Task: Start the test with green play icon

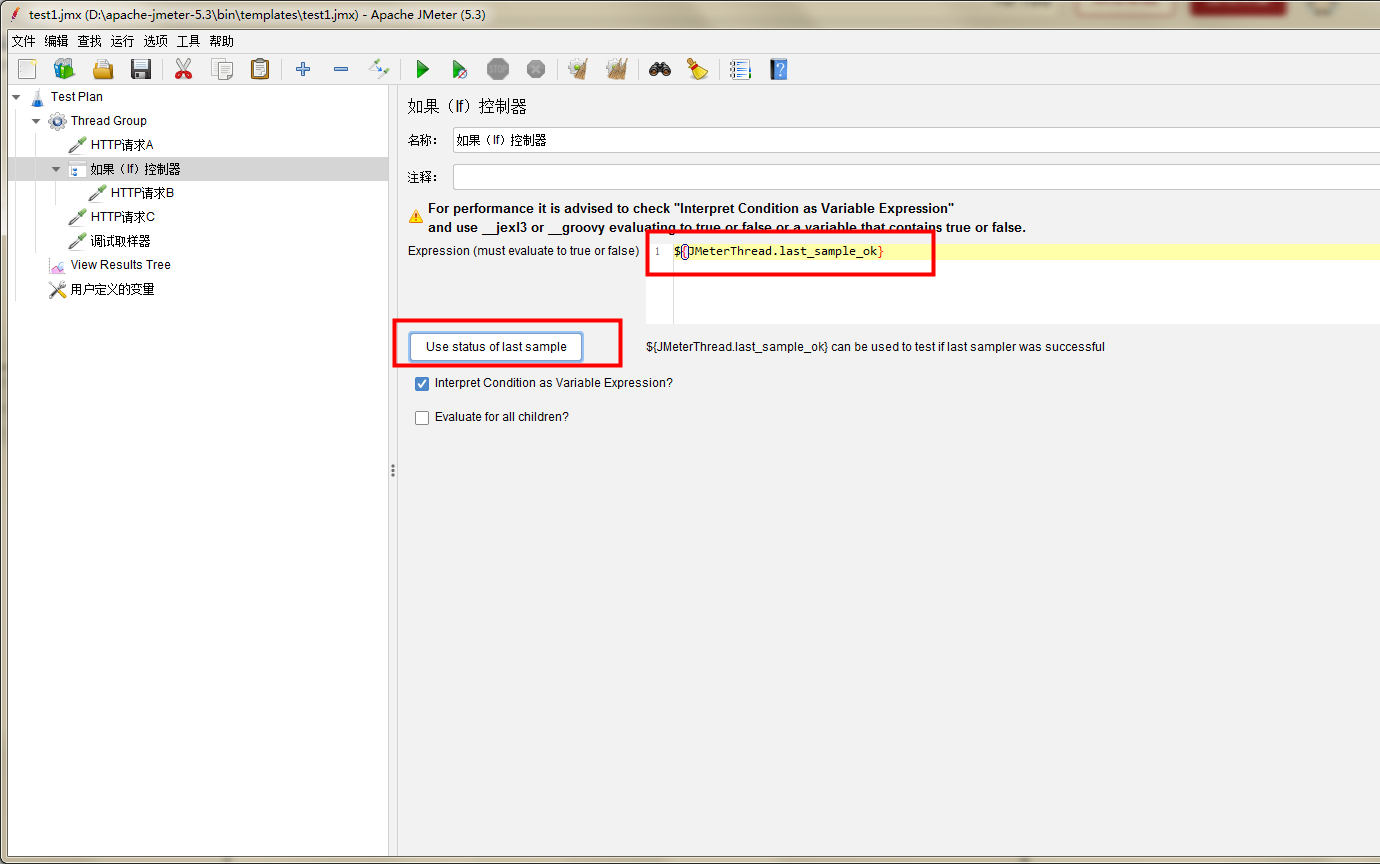Action: (x=422, y=69)
